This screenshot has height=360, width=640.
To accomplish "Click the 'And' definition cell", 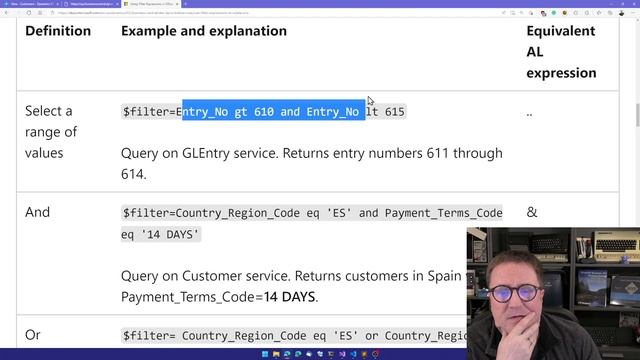I will pos(38,212).
